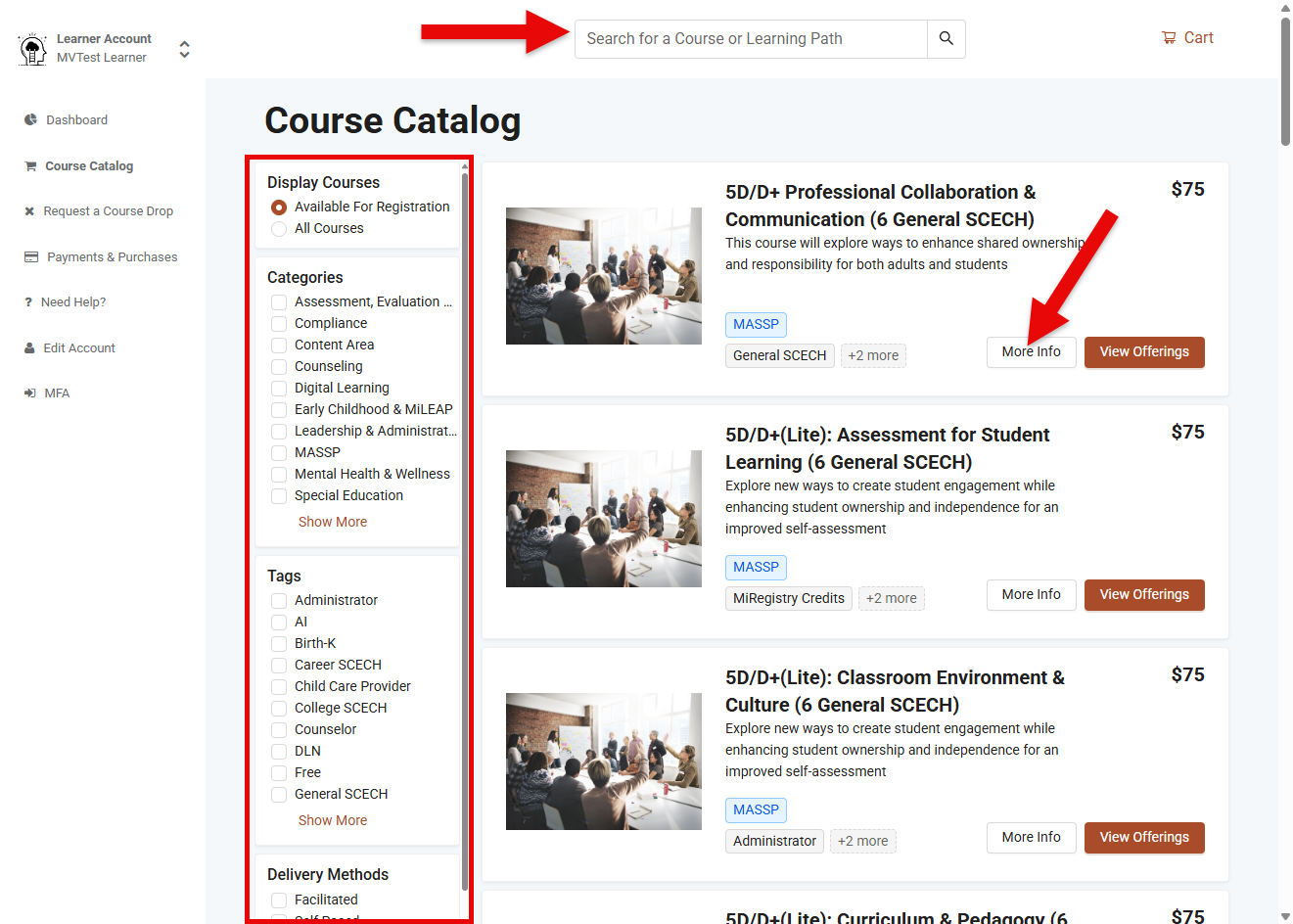Click More Info for Assessment for Student Learning
This screenshot has height=924, width=1293.
pos(1032,595)
